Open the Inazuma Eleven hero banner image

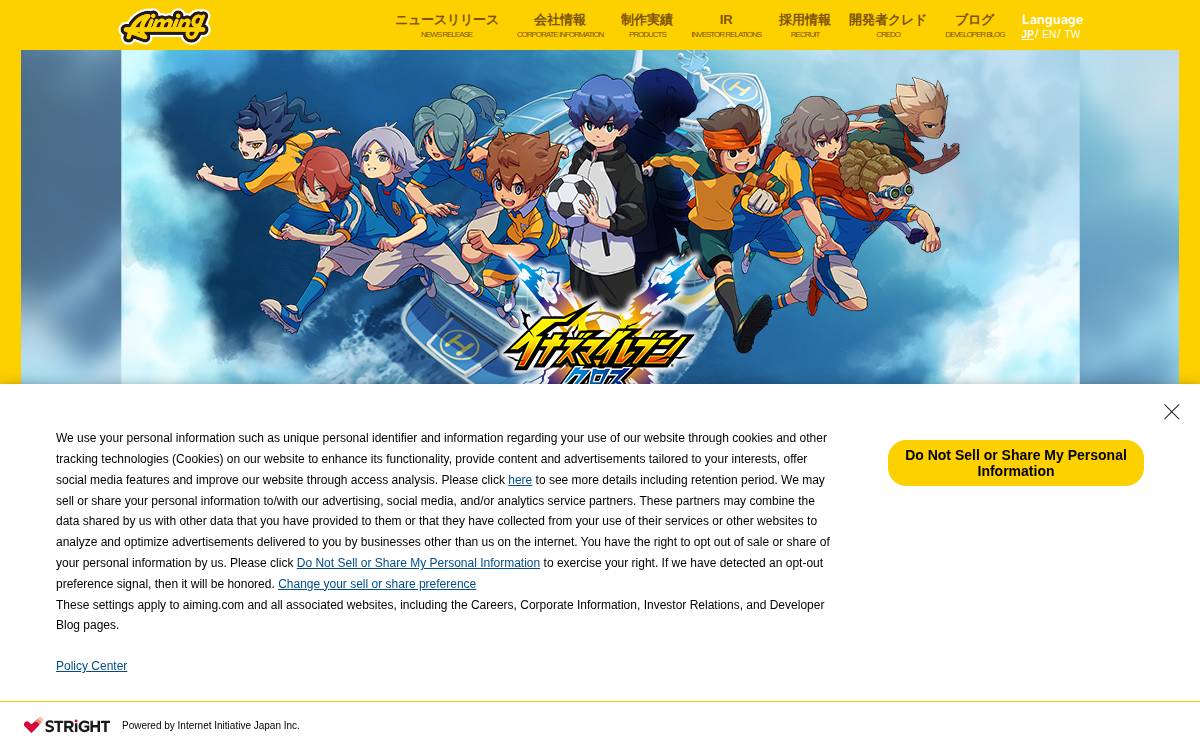click(600, 217)
